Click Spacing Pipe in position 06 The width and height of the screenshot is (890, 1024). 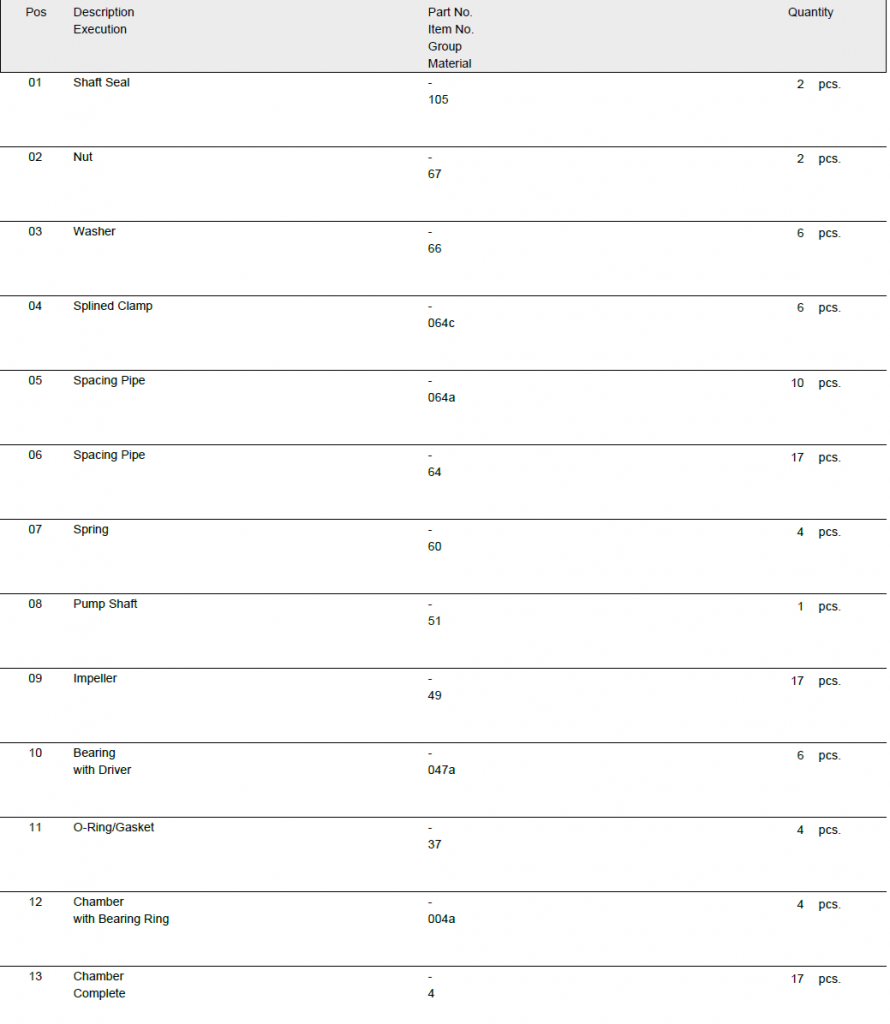point(109,455)
